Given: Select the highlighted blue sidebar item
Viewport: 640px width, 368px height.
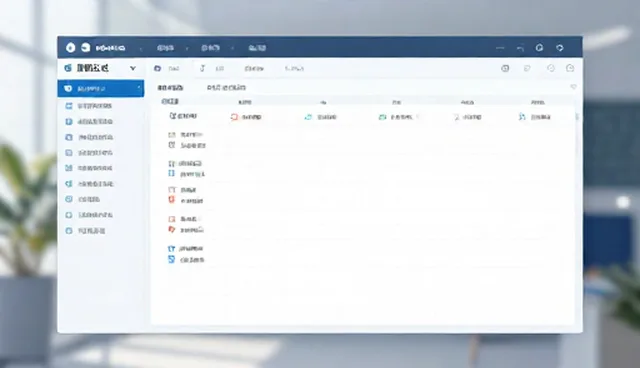Looking at the screenshot, I should pos(101,89).
